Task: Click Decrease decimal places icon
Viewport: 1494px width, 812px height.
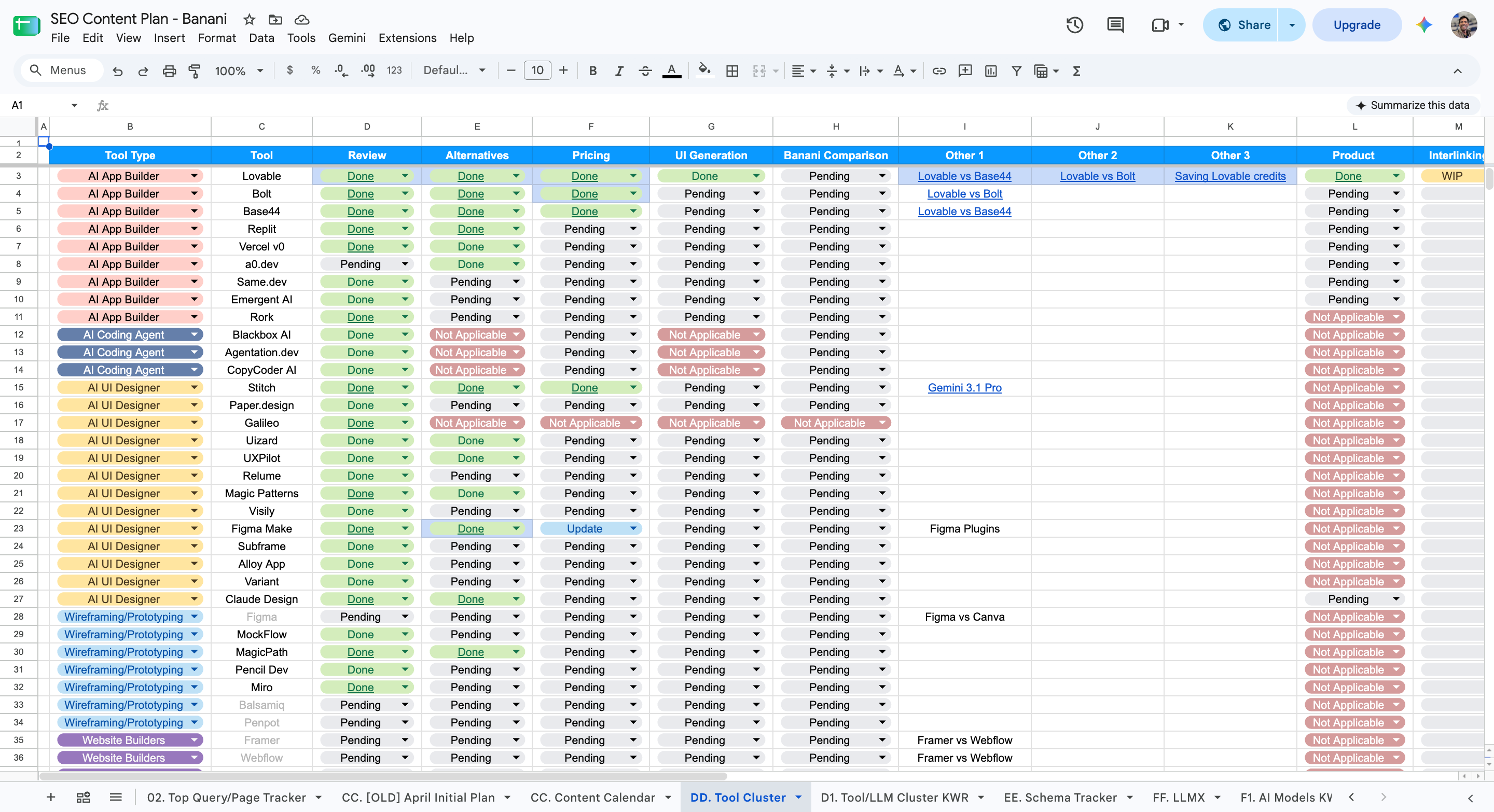Action: point(342,71)
